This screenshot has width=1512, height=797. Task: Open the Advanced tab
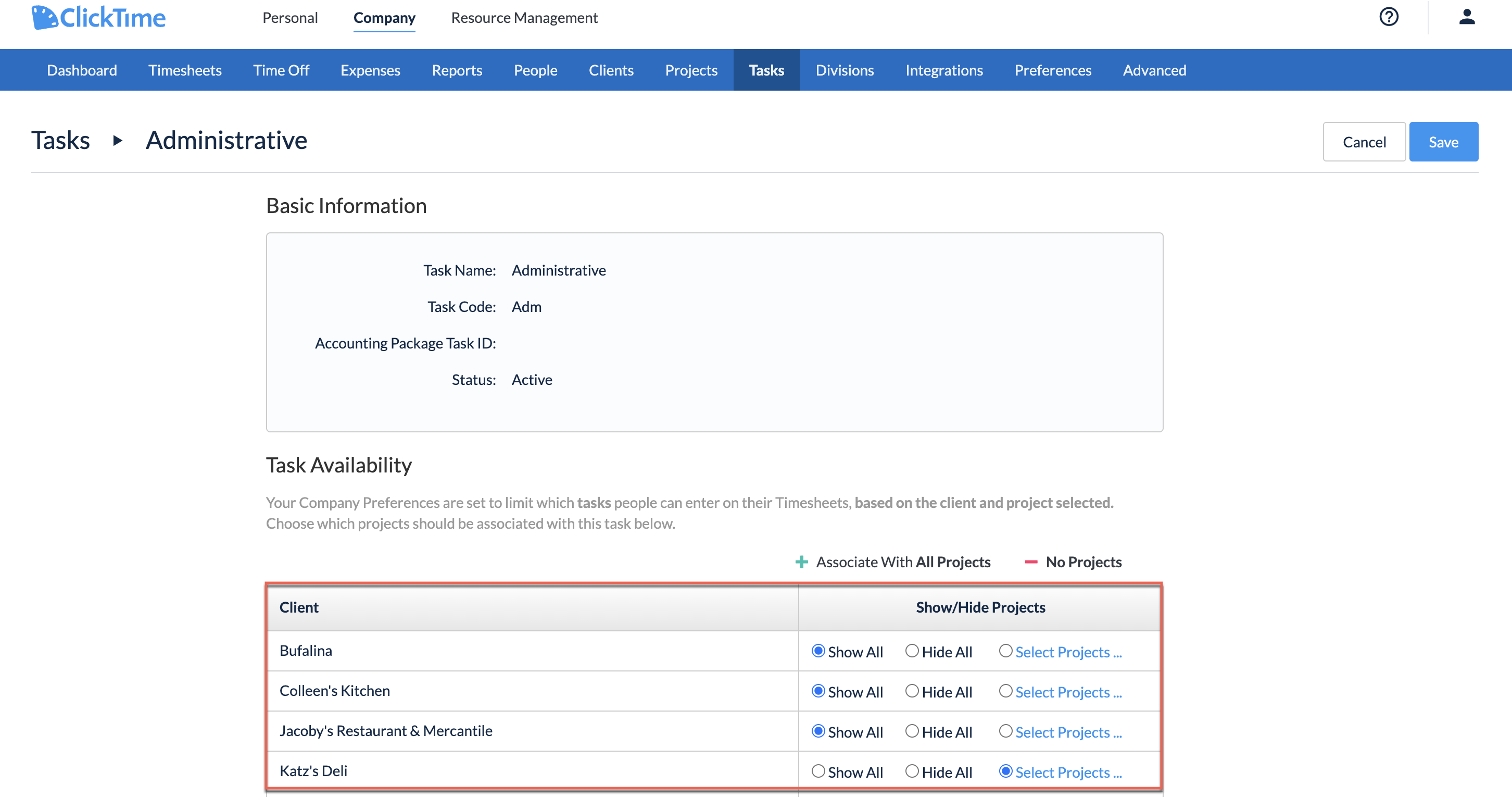(1154, 70)
